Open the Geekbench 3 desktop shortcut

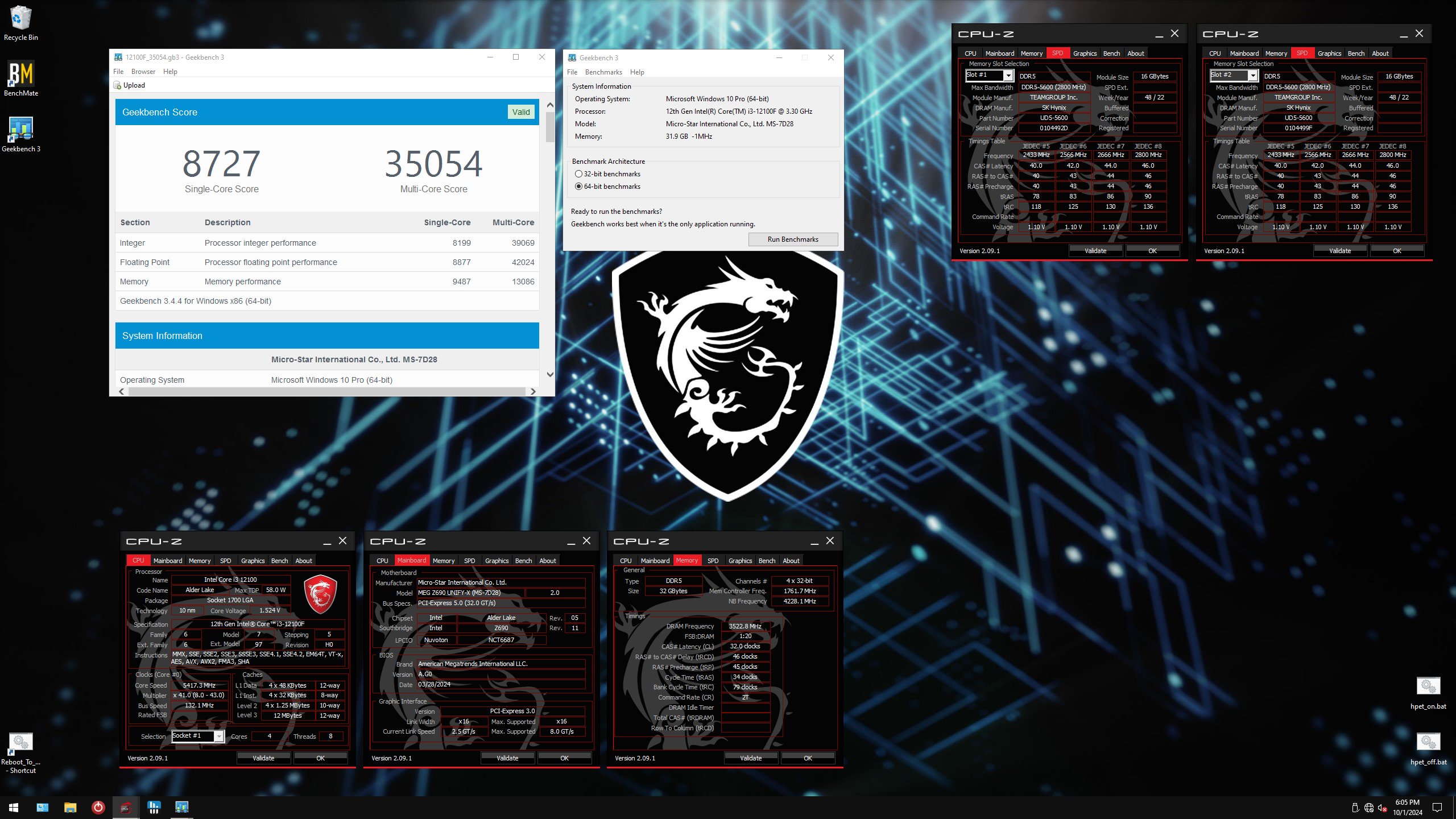tap(21, 134)
